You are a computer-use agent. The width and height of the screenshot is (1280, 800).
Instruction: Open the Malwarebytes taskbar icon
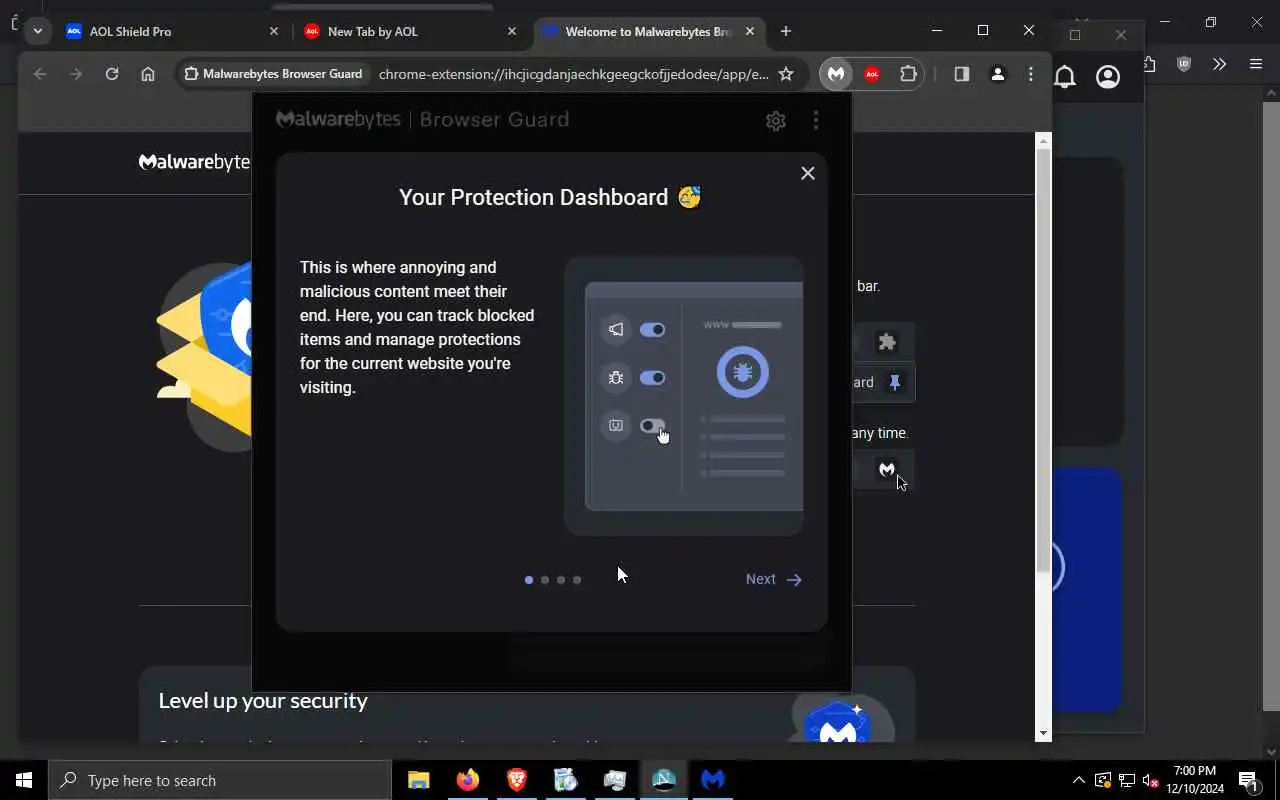tap(713, 780)
